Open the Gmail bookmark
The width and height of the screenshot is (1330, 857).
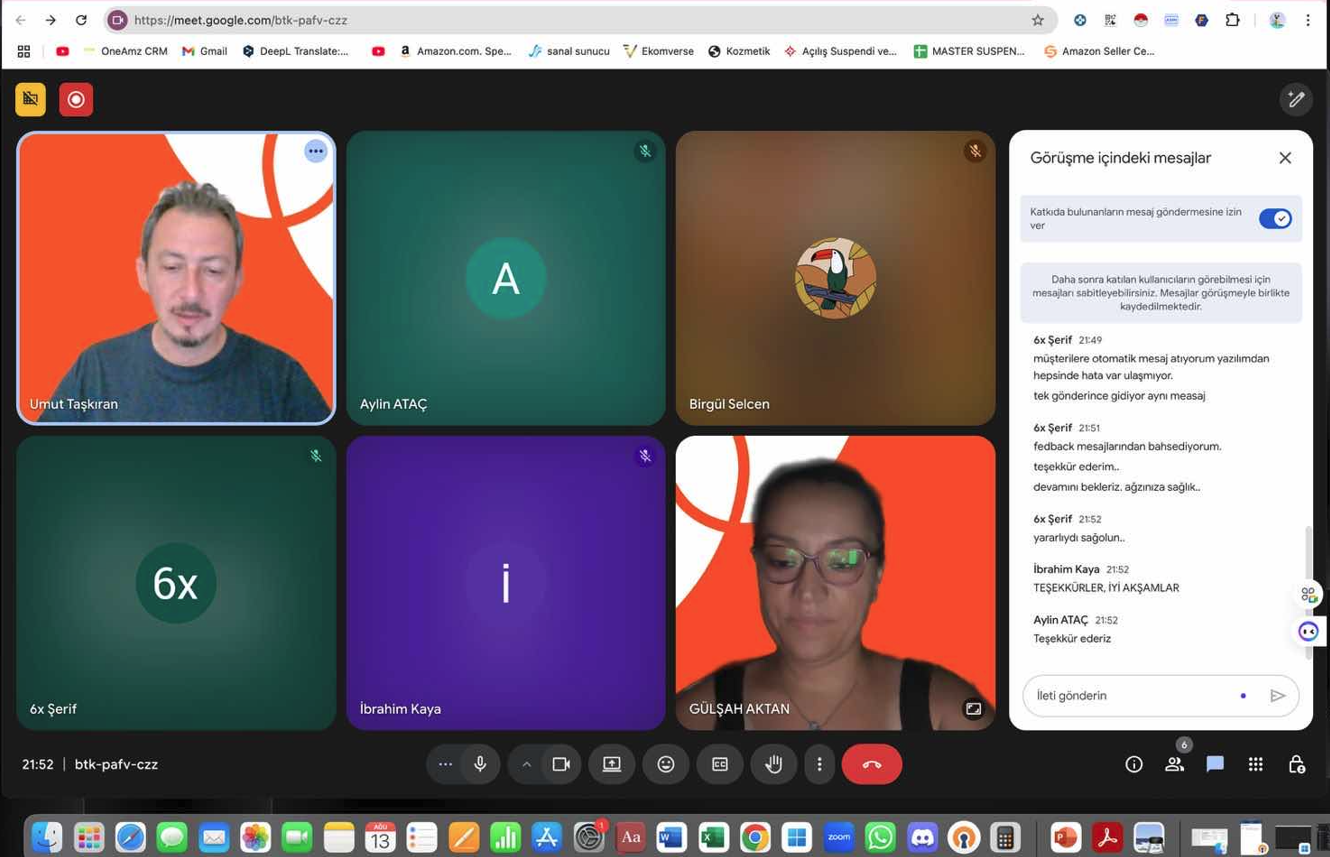pyautogui.click(x=204, y=51)
